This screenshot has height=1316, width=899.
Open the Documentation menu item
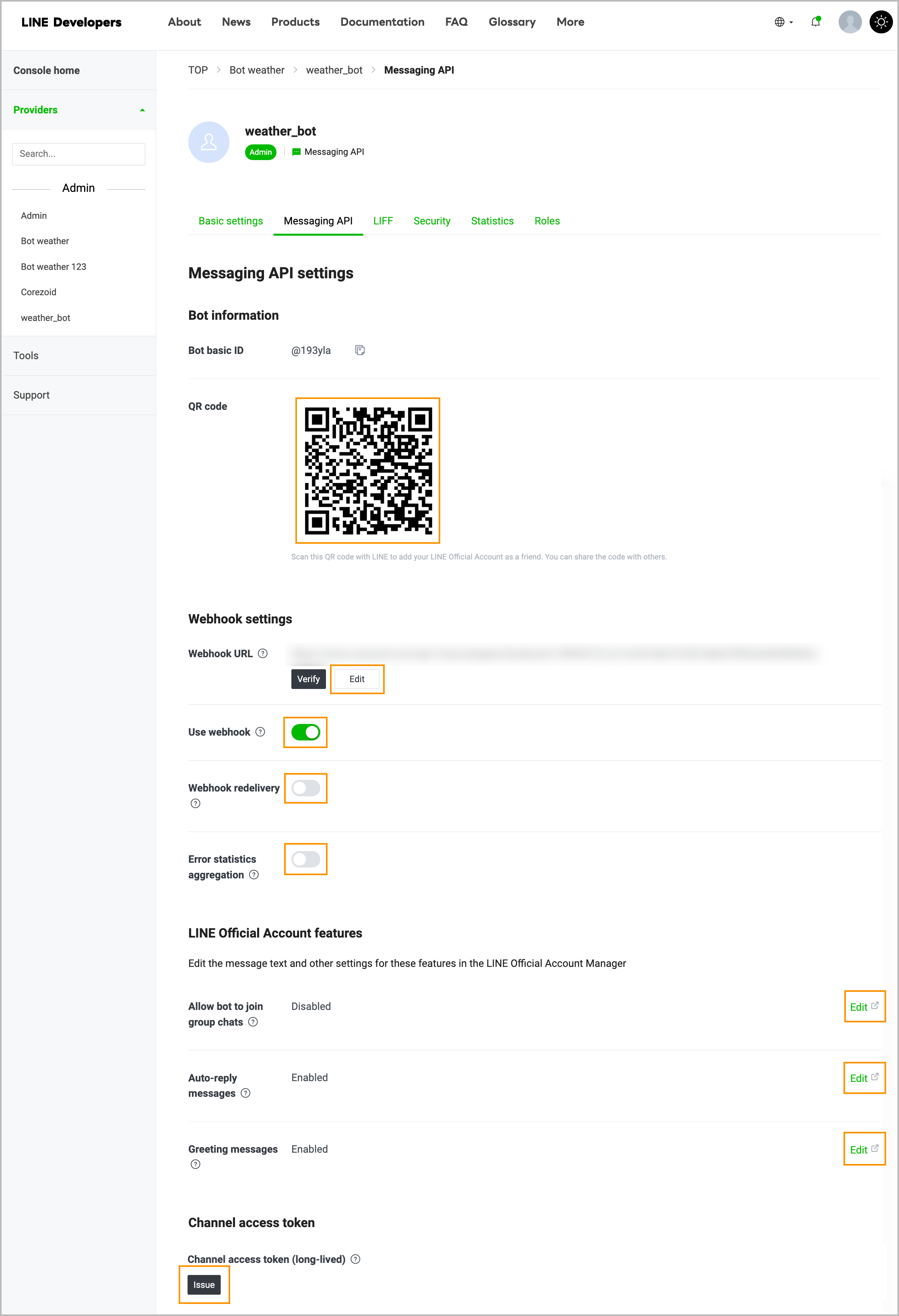382,22
